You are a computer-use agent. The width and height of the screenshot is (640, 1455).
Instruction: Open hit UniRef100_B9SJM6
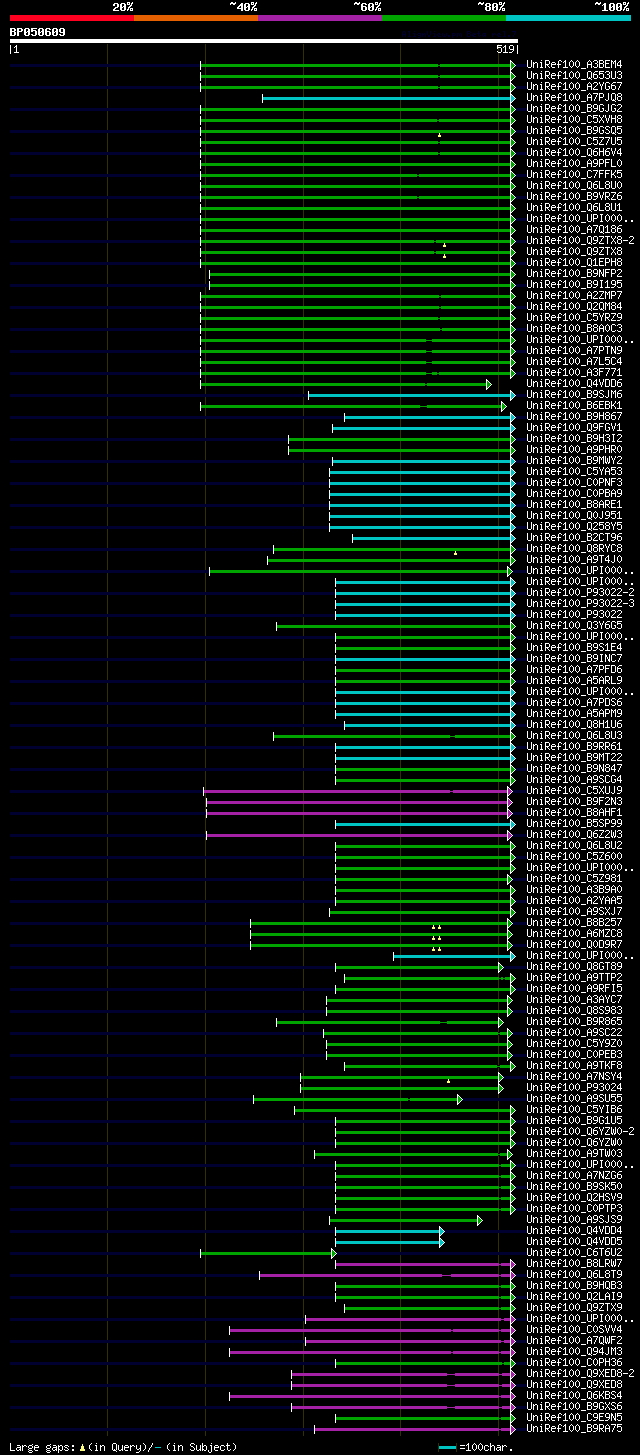click(574, 395)
